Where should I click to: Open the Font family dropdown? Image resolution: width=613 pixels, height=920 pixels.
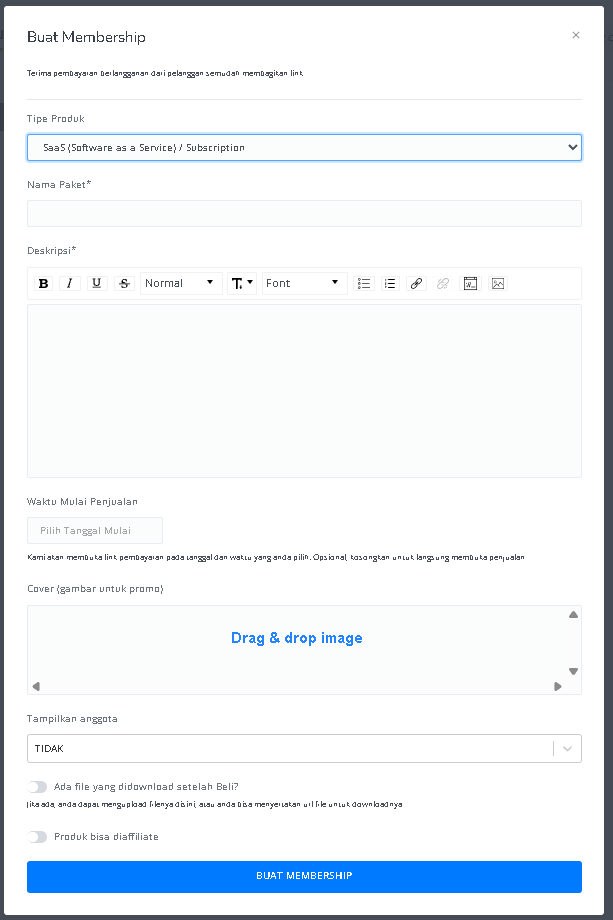[x=304, y=283]
